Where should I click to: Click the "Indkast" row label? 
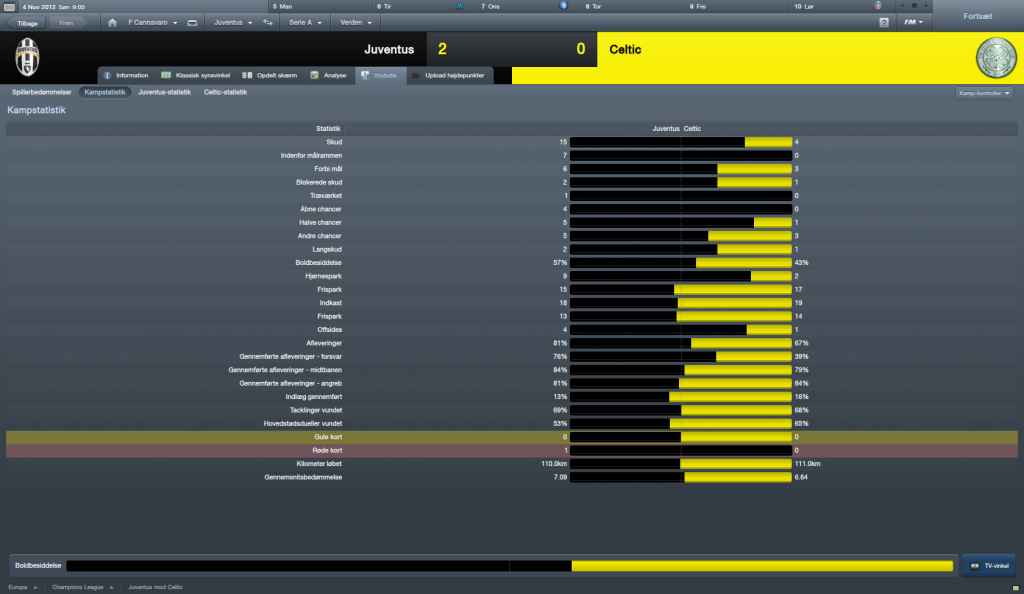(330, 303)
